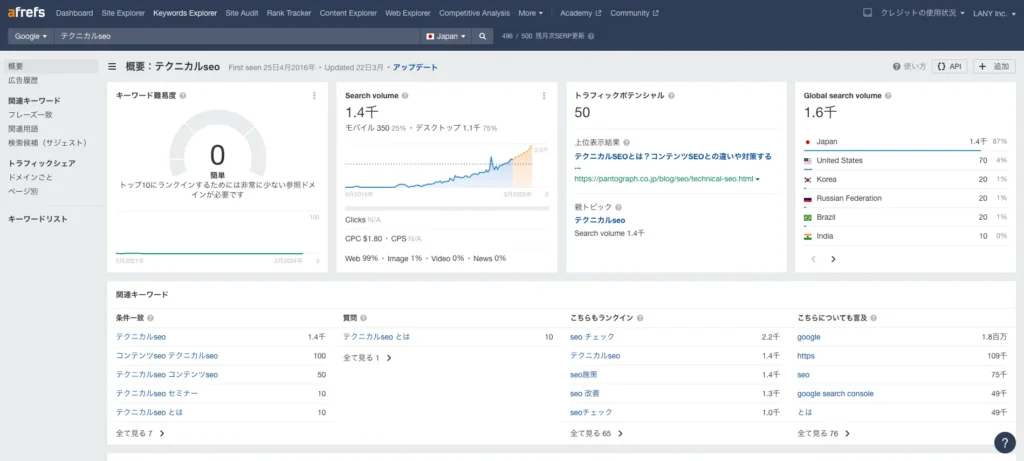
Task: Open Rank Tracker in top navigation
Action: click(289, 13)
